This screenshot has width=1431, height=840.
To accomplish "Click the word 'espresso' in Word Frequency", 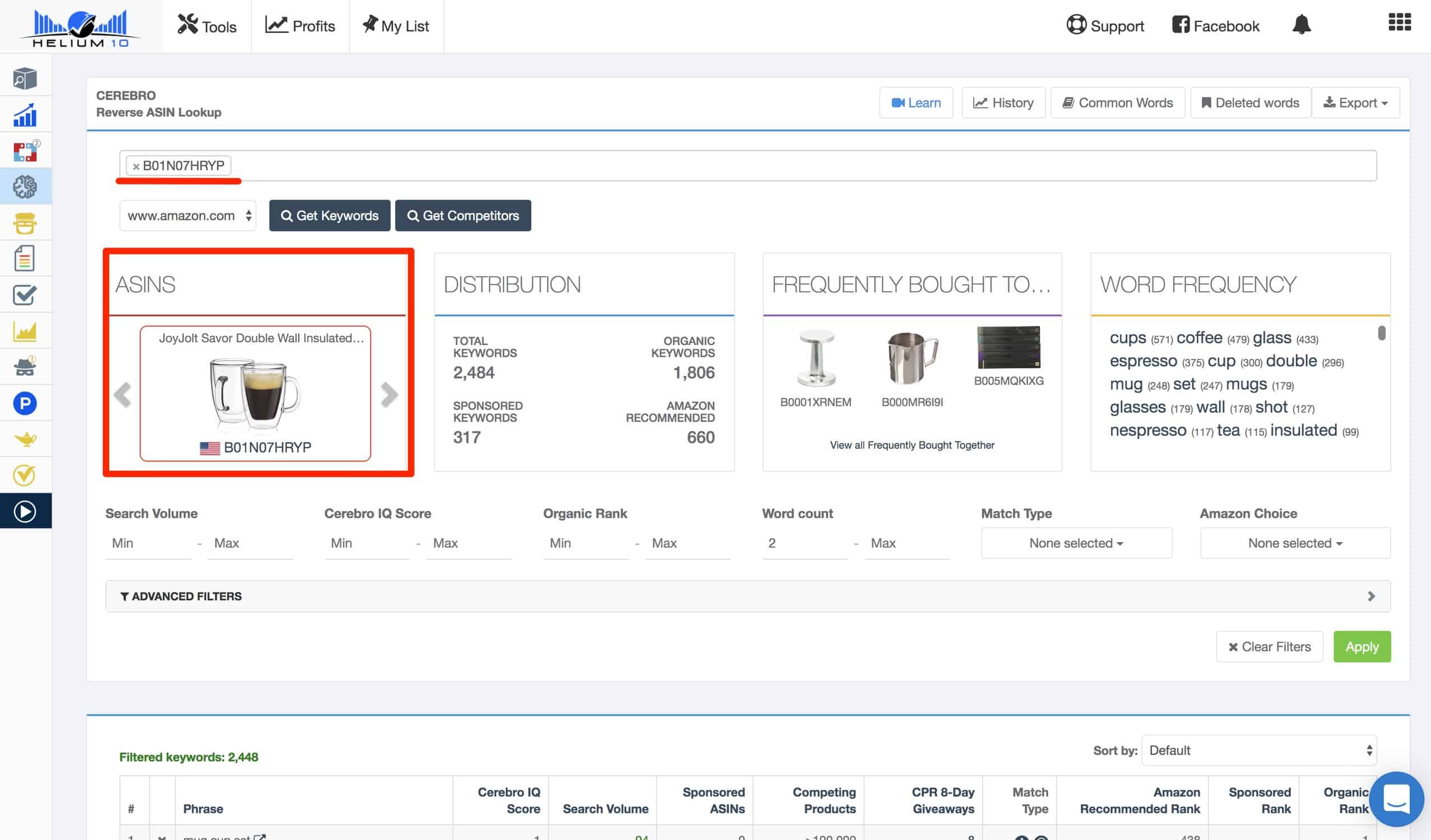I will pos(1143,361).
